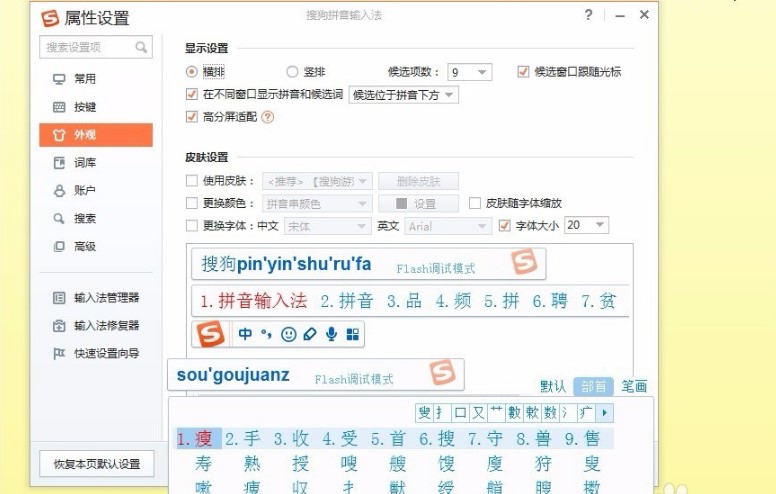The height and width of the screenshot is (494, 776).
Task: Filter by the 又 radical button
Action: (478, 412)
